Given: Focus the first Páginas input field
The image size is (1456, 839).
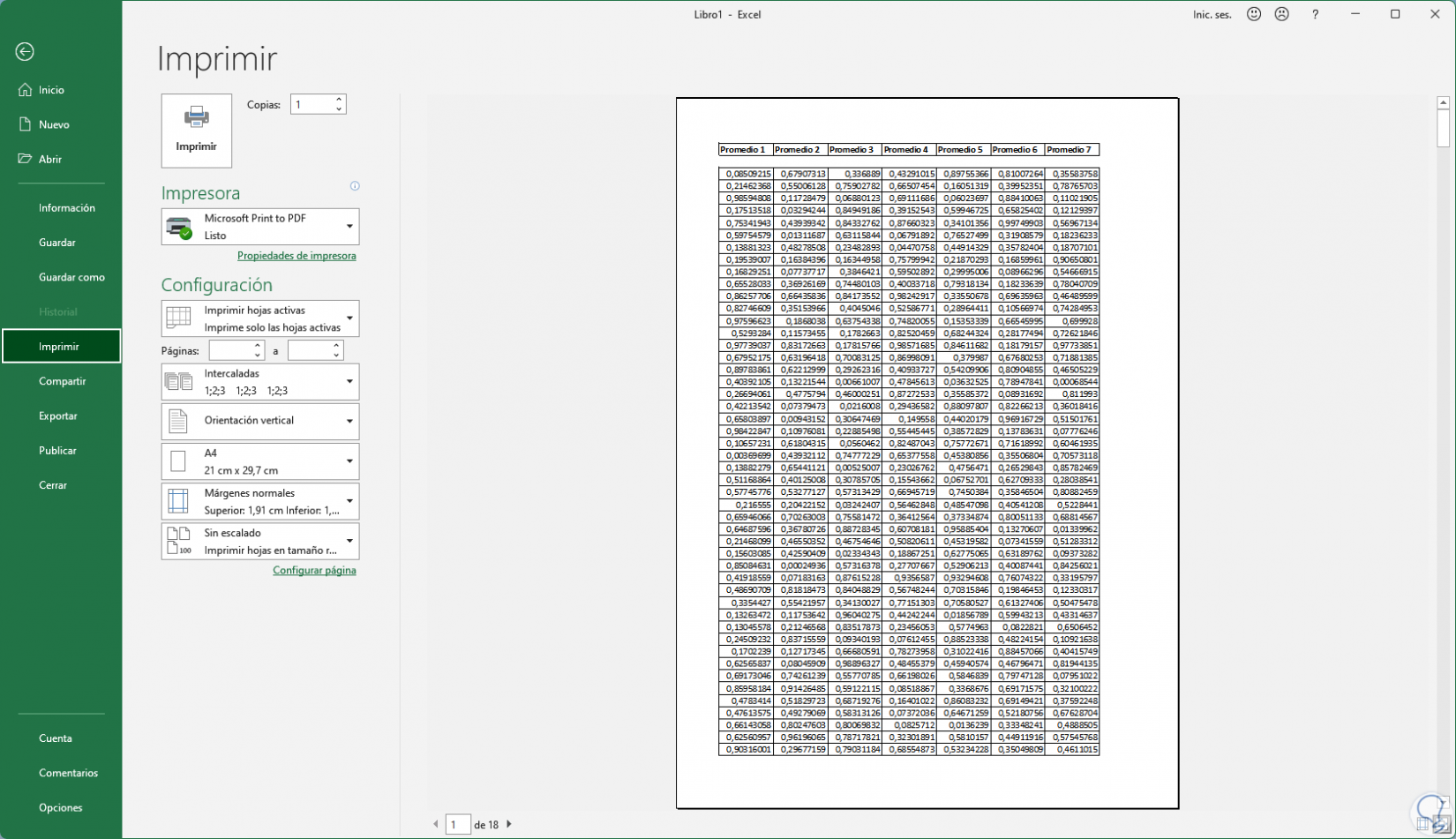Looking at the screenshot, I should pos(230,351).
